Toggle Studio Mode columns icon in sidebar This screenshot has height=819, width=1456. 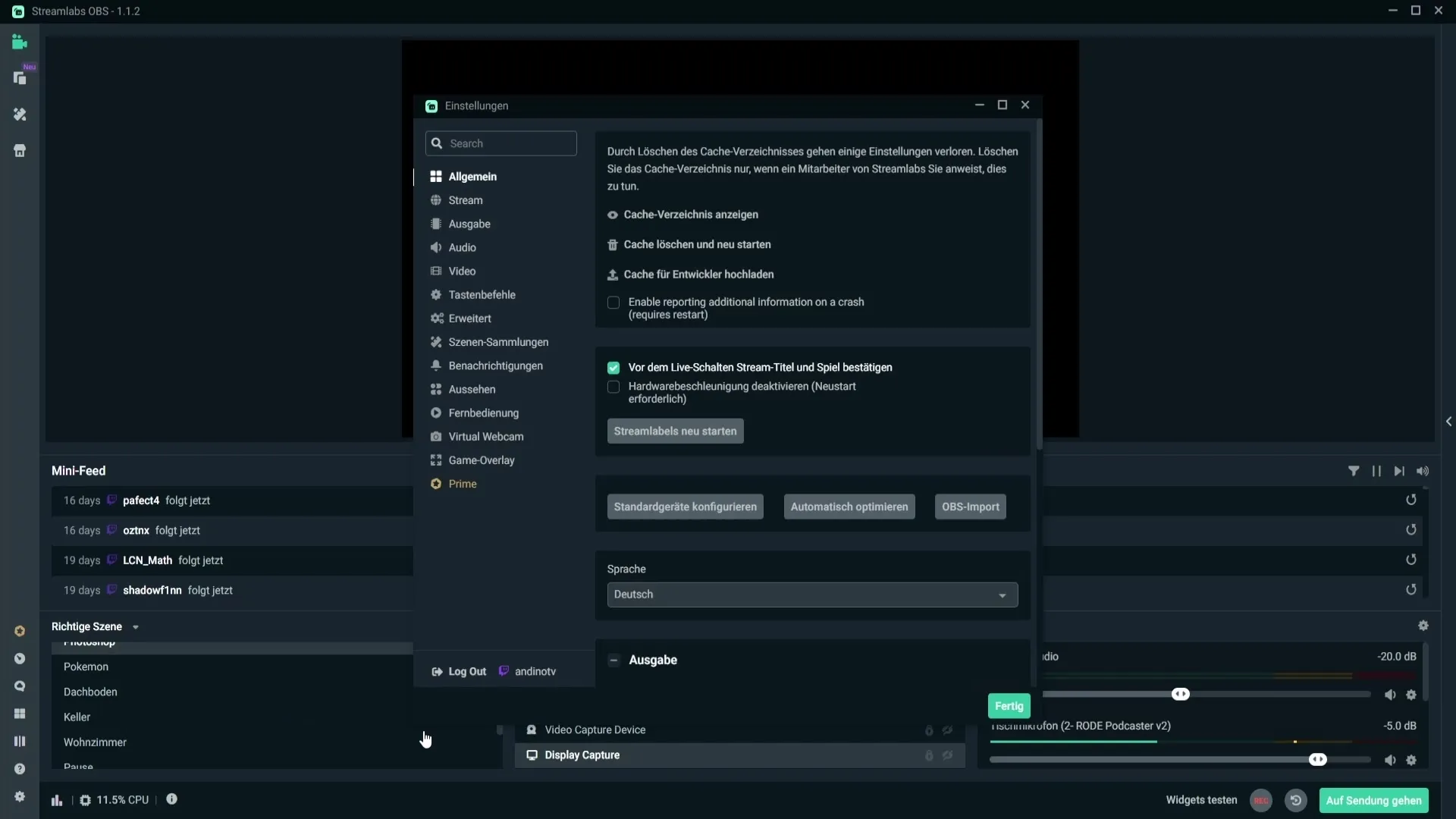[20, 741]
